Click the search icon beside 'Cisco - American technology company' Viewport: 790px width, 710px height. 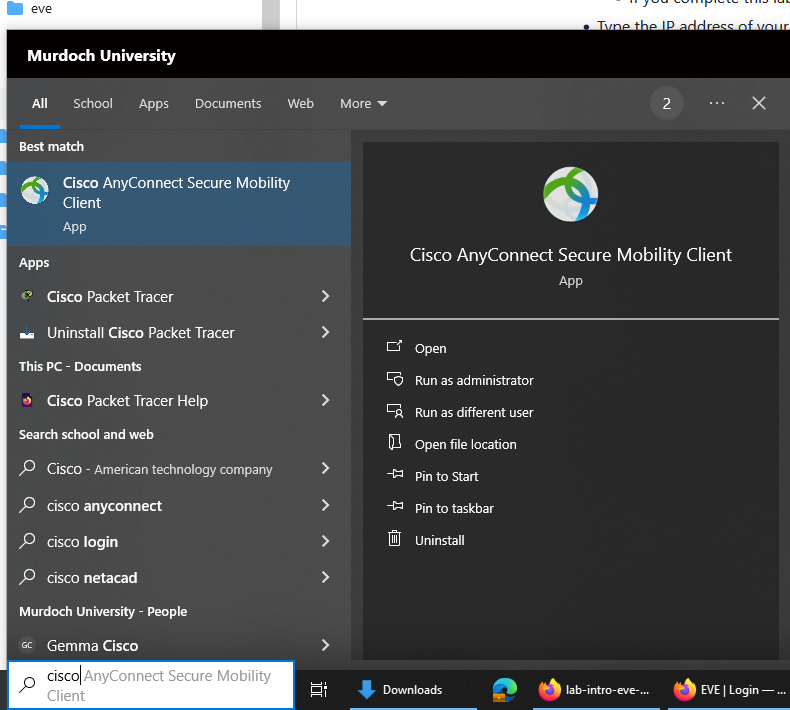pos(27,468)
